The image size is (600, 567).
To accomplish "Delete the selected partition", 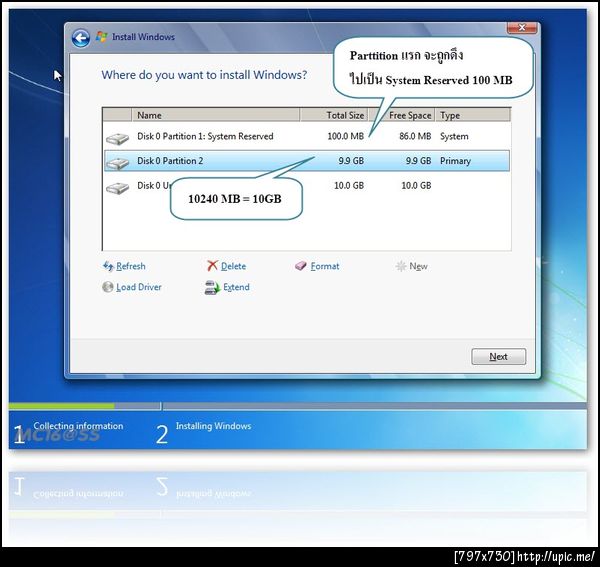I will point(233,266).
